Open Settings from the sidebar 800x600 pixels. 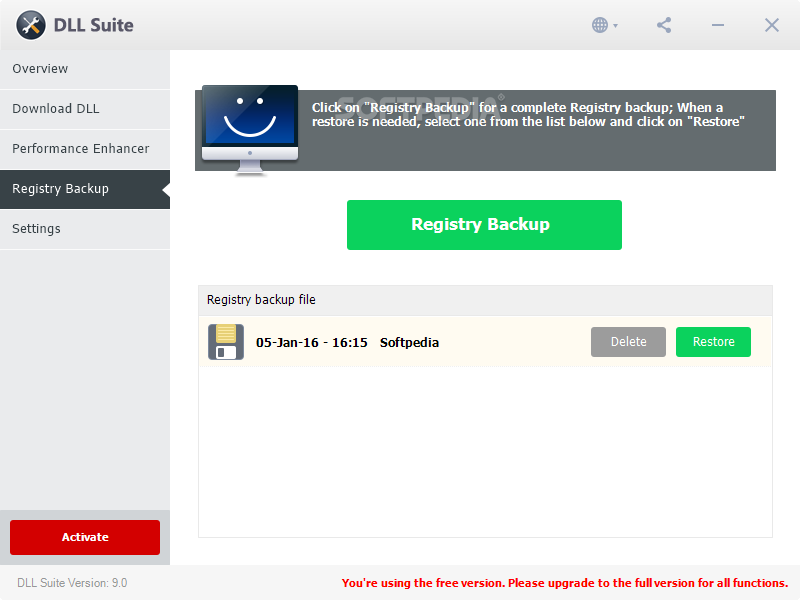[x=85, y=229]
